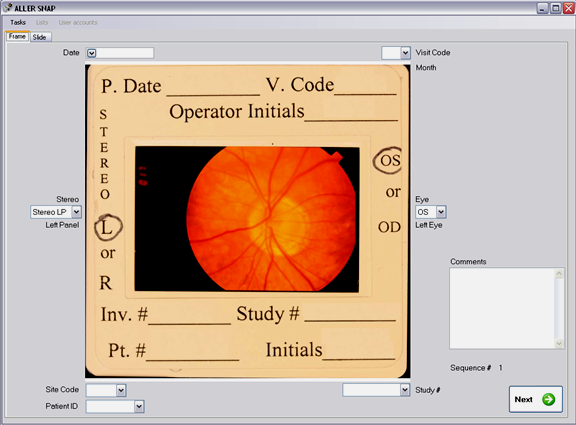Open the Site Code dropdown
The height and width of the screenshot is (425, 576).
tap(121, 390)
